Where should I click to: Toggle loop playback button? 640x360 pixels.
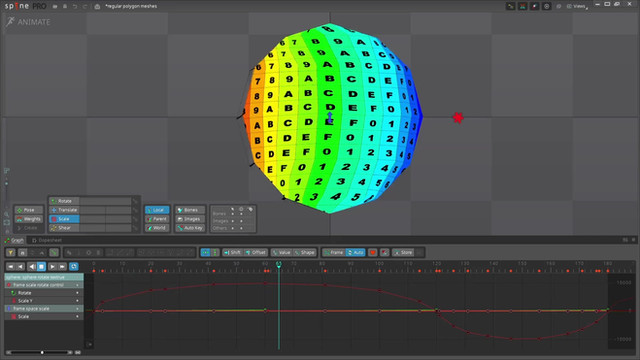(74, 267)
